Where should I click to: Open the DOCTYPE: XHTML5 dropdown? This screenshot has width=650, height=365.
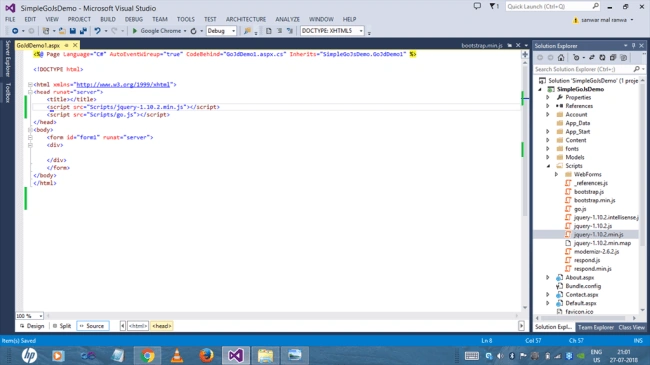pos(332,31)
